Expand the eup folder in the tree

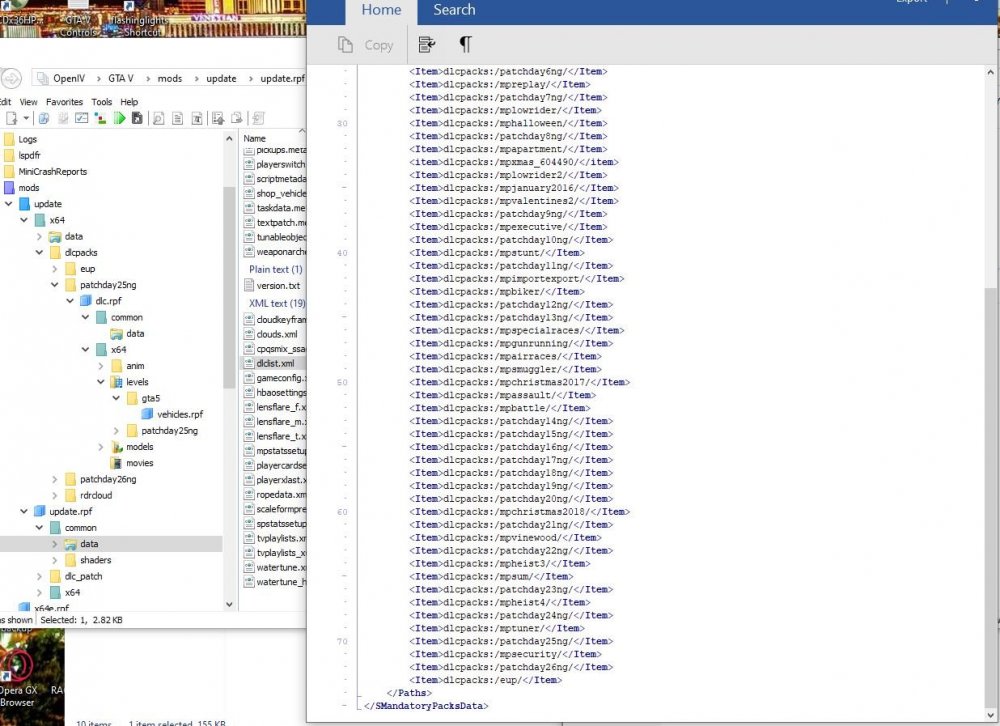click(x=54, y=269)
